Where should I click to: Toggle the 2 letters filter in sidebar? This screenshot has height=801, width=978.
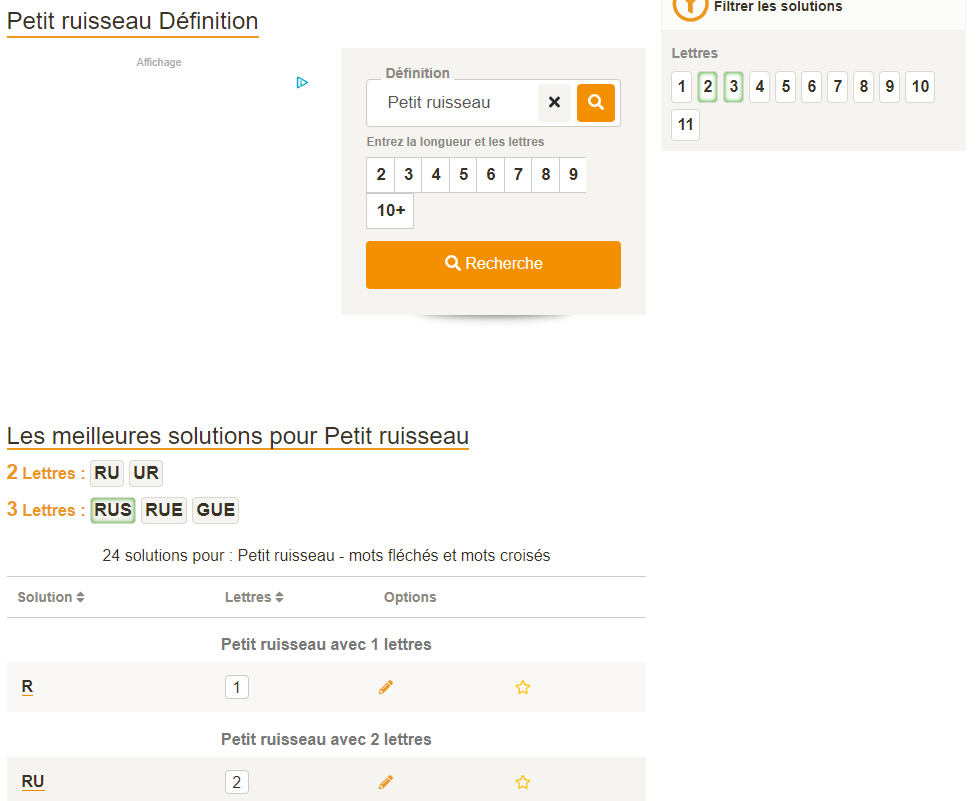(x=708, y=87)
